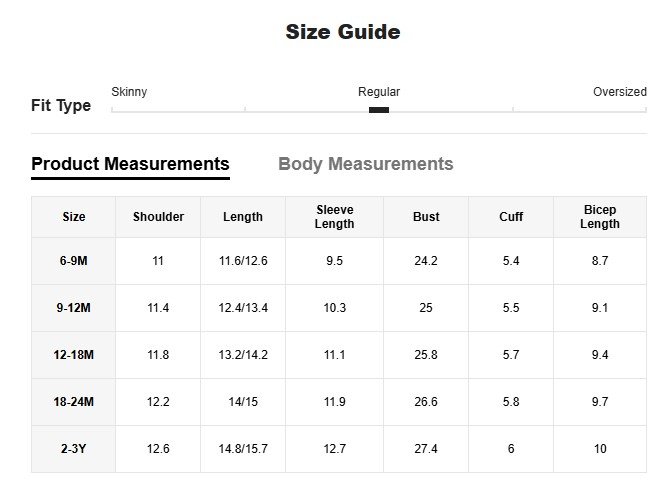Screen dimensions: 669x486
Task: Click the Size Guide heading
Action: tap(343, 32)
